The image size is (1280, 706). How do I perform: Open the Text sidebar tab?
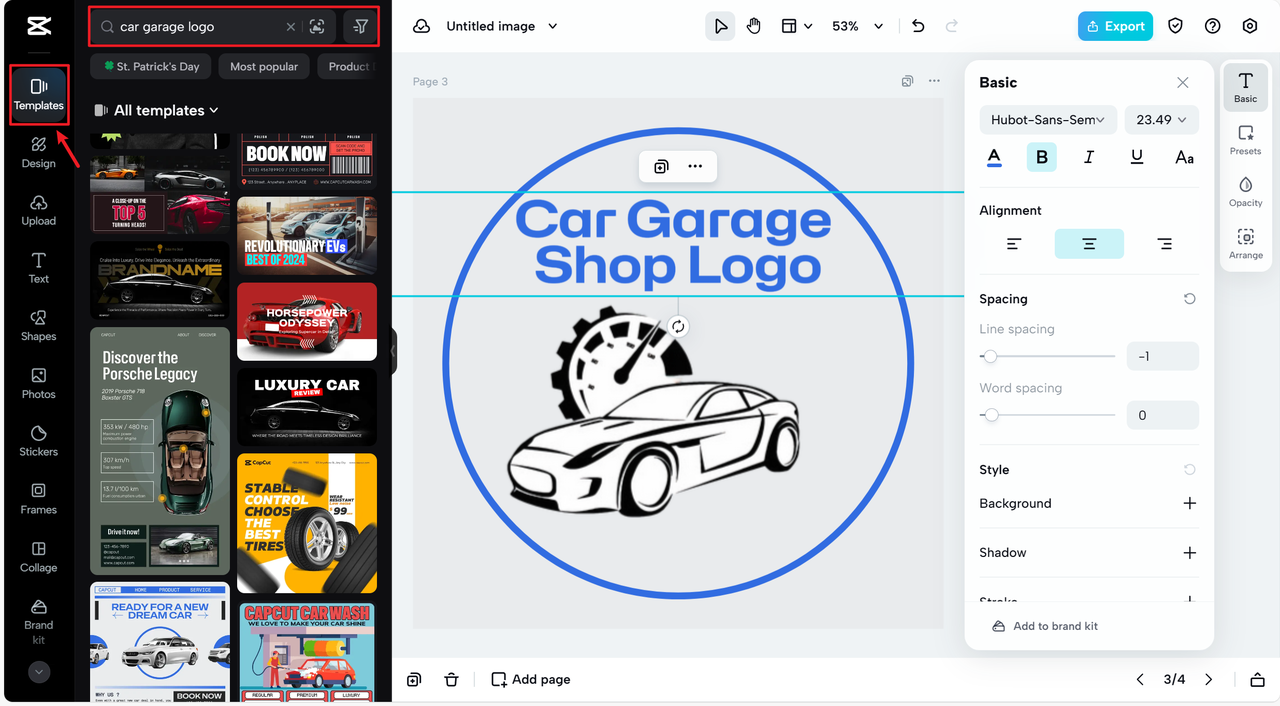tap(39, 268)
